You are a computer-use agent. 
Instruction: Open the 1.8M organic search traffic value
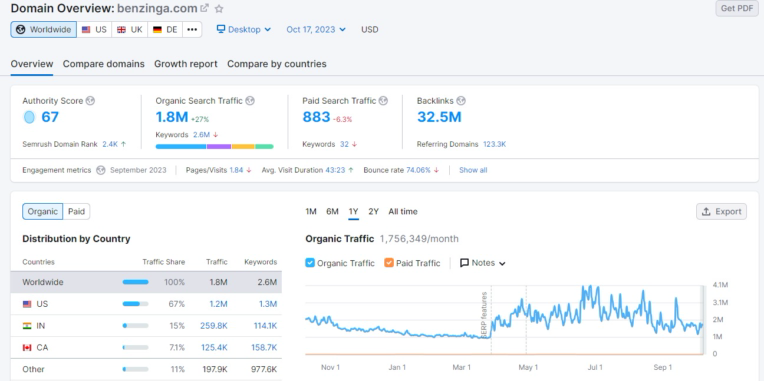point(172,117)
